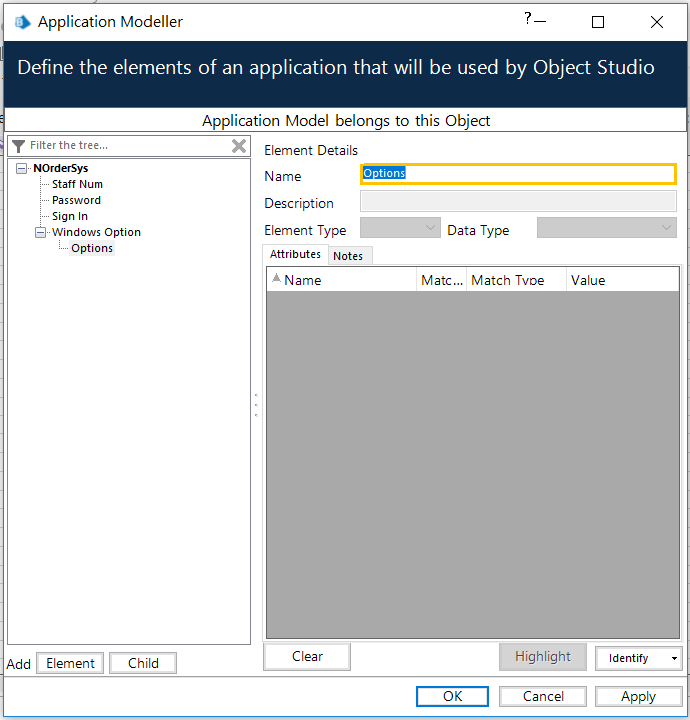Open the Identify button dropdown arrow

[x=674, y=658]
